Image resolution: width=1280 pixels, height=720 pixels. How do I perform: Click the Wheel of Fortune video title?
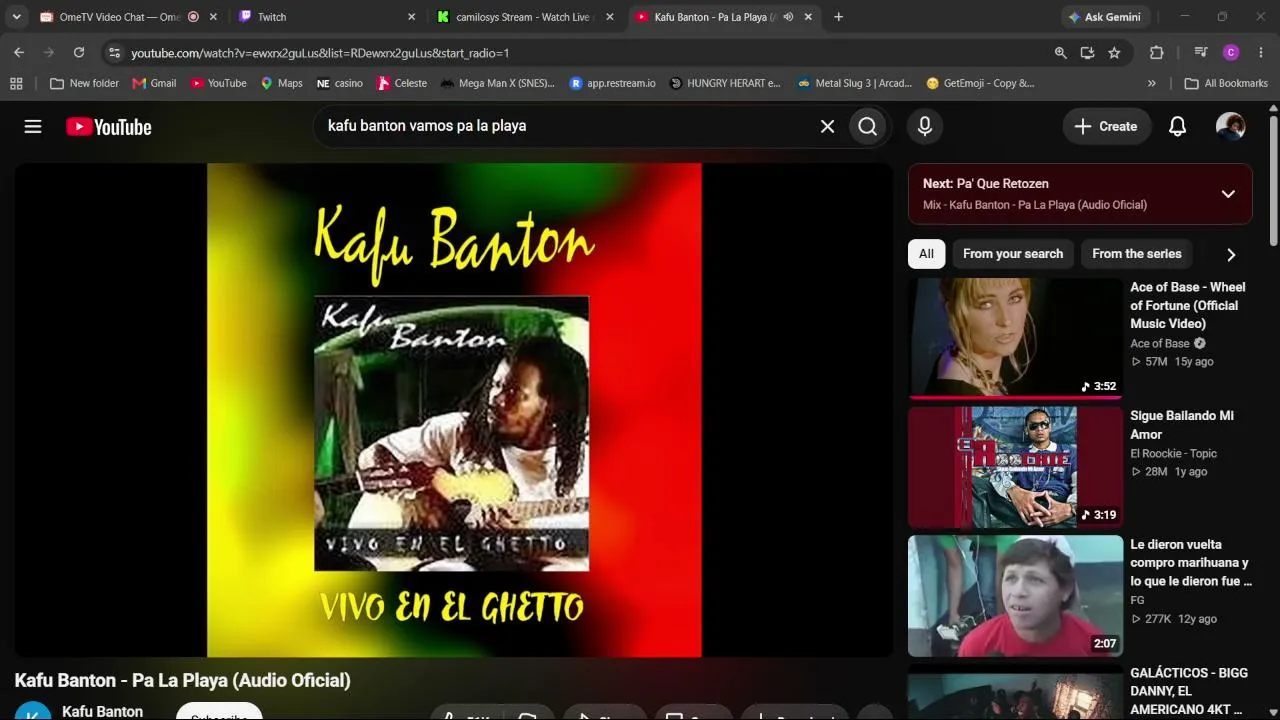[x=1188, y=305]
